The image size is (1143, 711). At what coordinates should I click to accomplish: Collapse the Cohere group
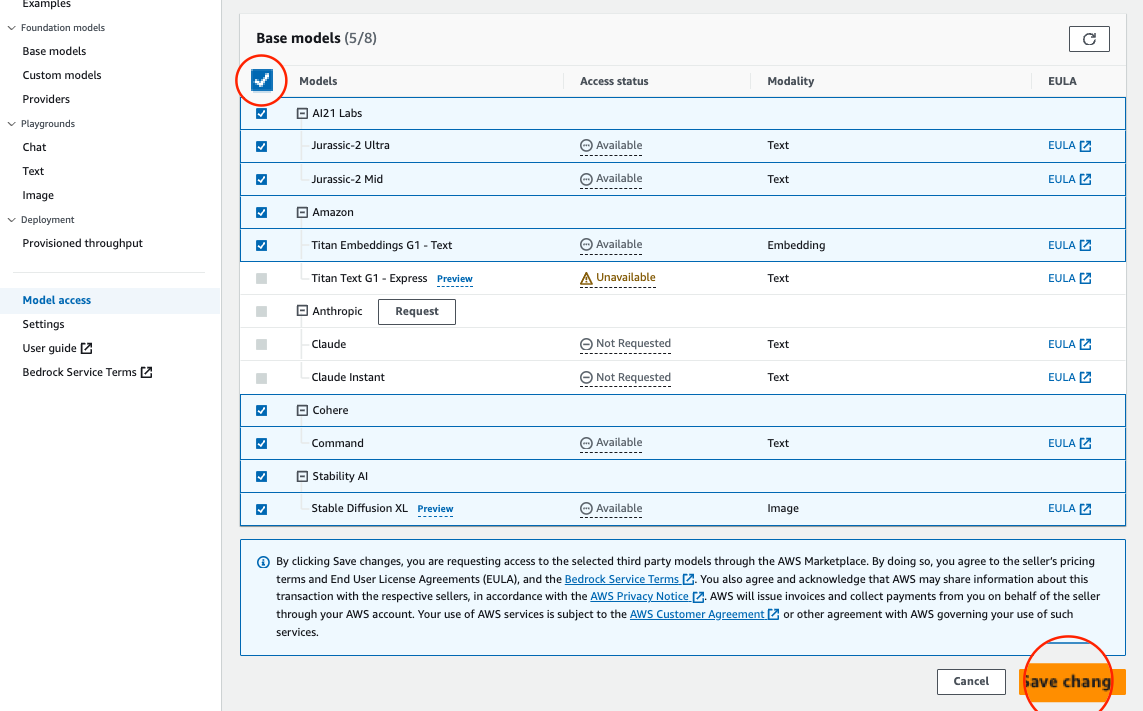click(x=302, y=411)
